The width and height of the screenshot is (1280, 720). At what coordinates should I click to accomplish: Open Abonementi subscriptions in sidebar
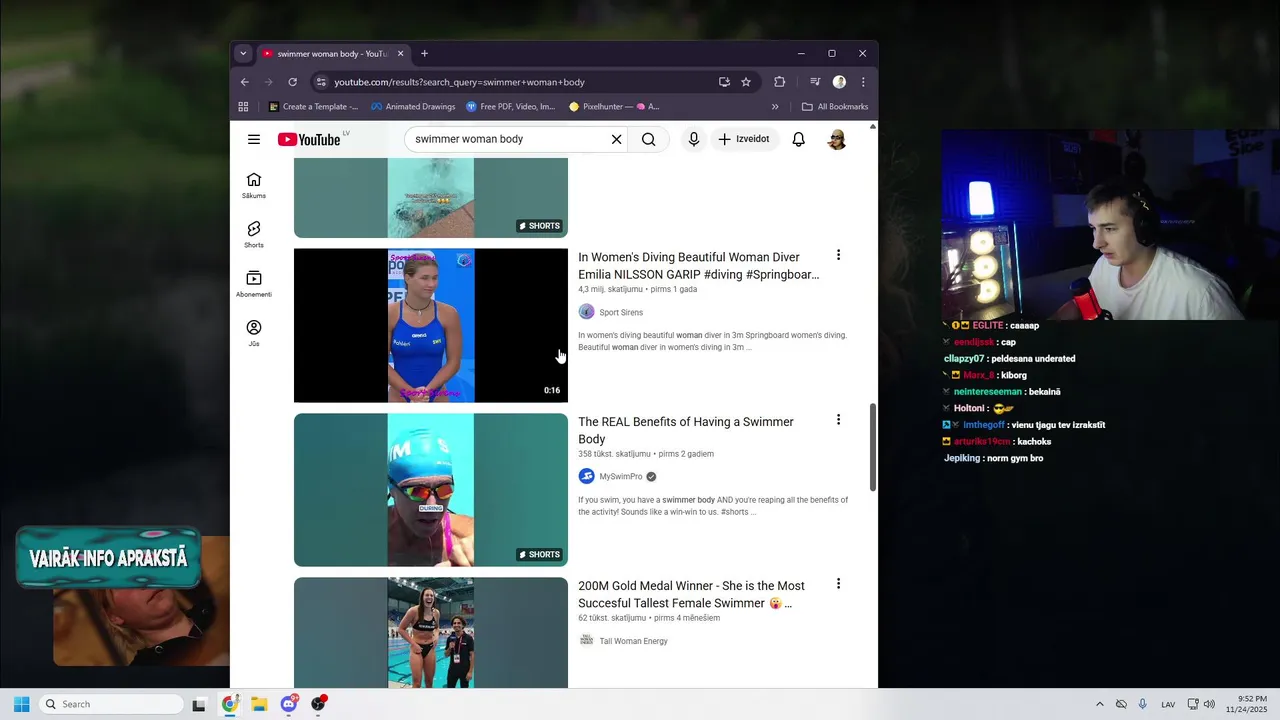(254, 283)
